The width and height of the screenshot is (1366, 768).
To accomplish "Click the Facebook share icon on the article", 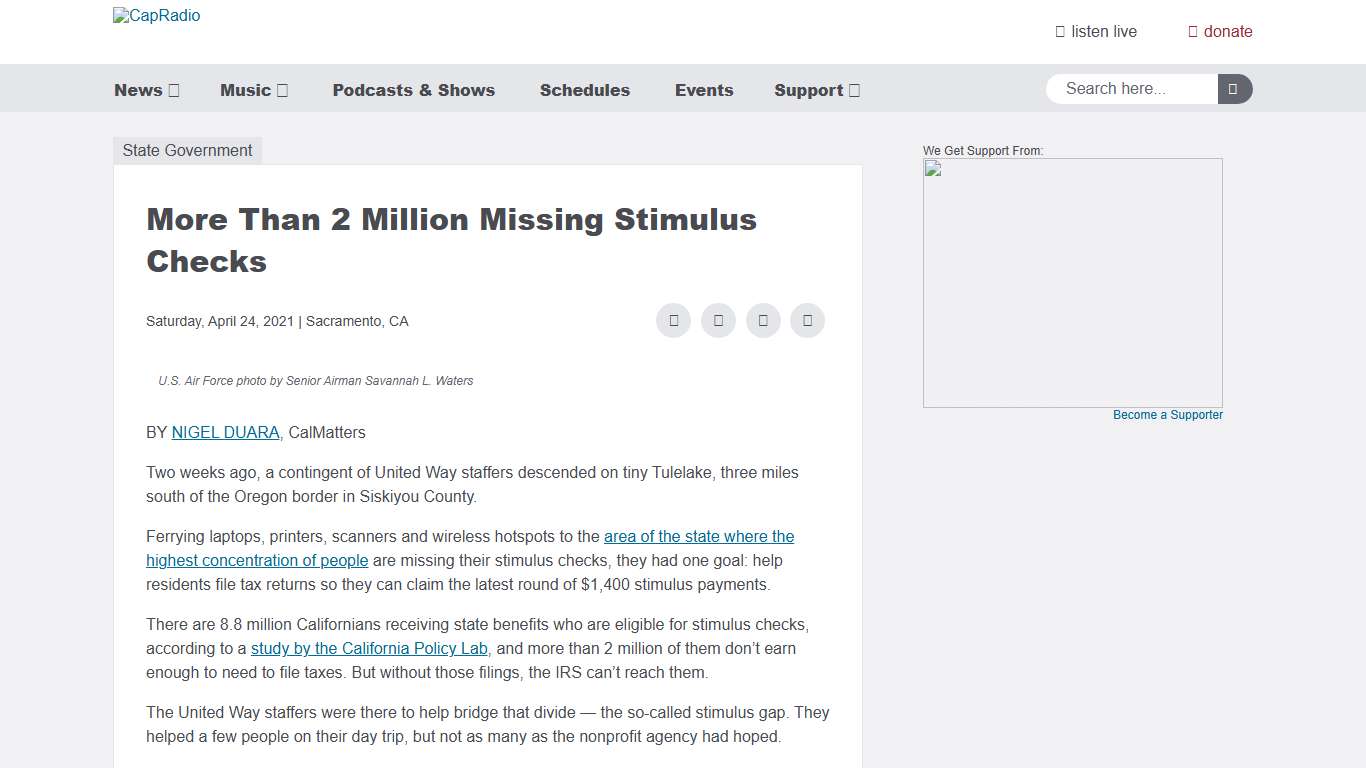I will [673, 320].
